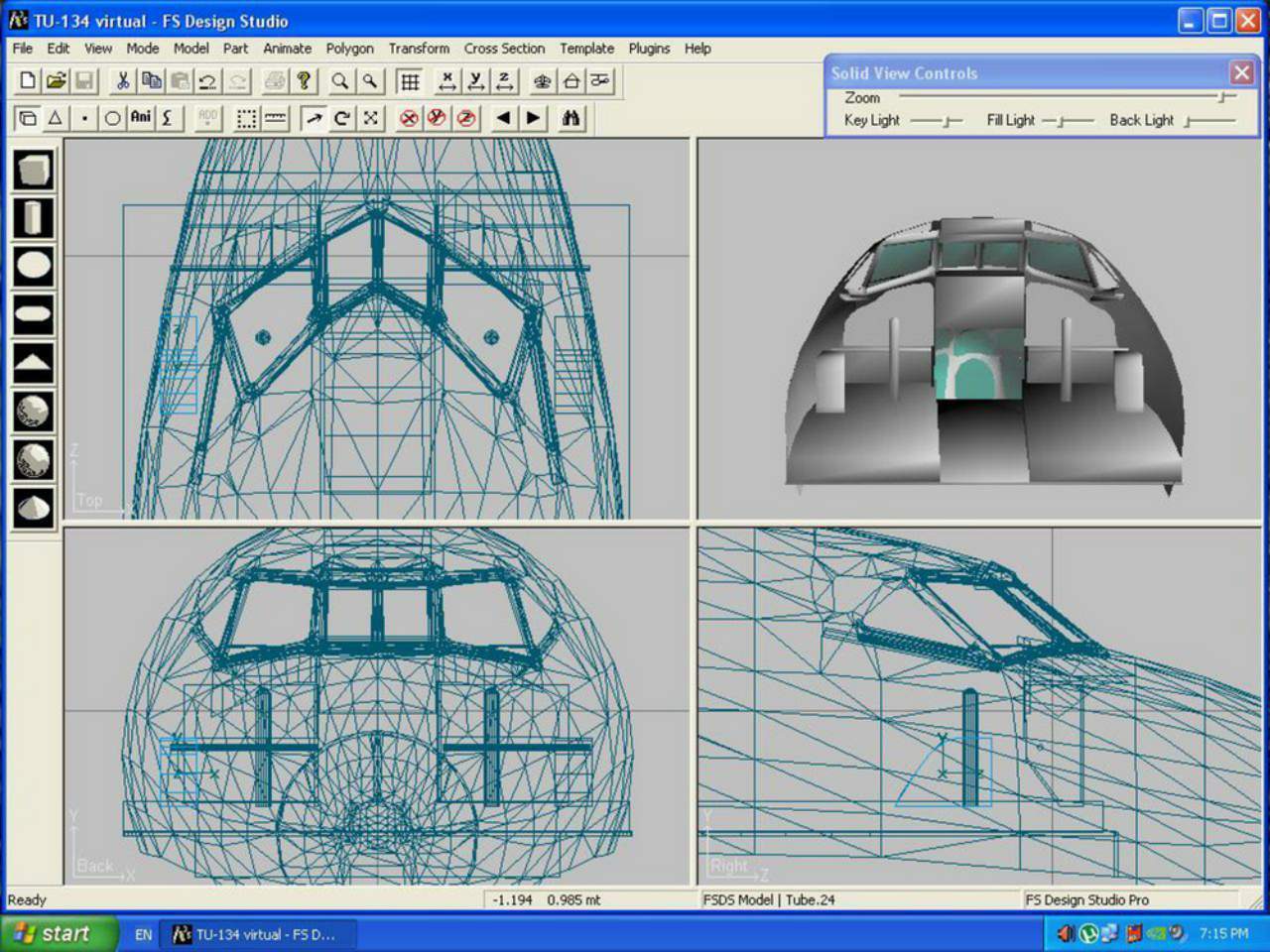Image resolution: width=1270 pixels, height=952 pixels.
Task: Go to previous part with left arrow
Action: 503,118
